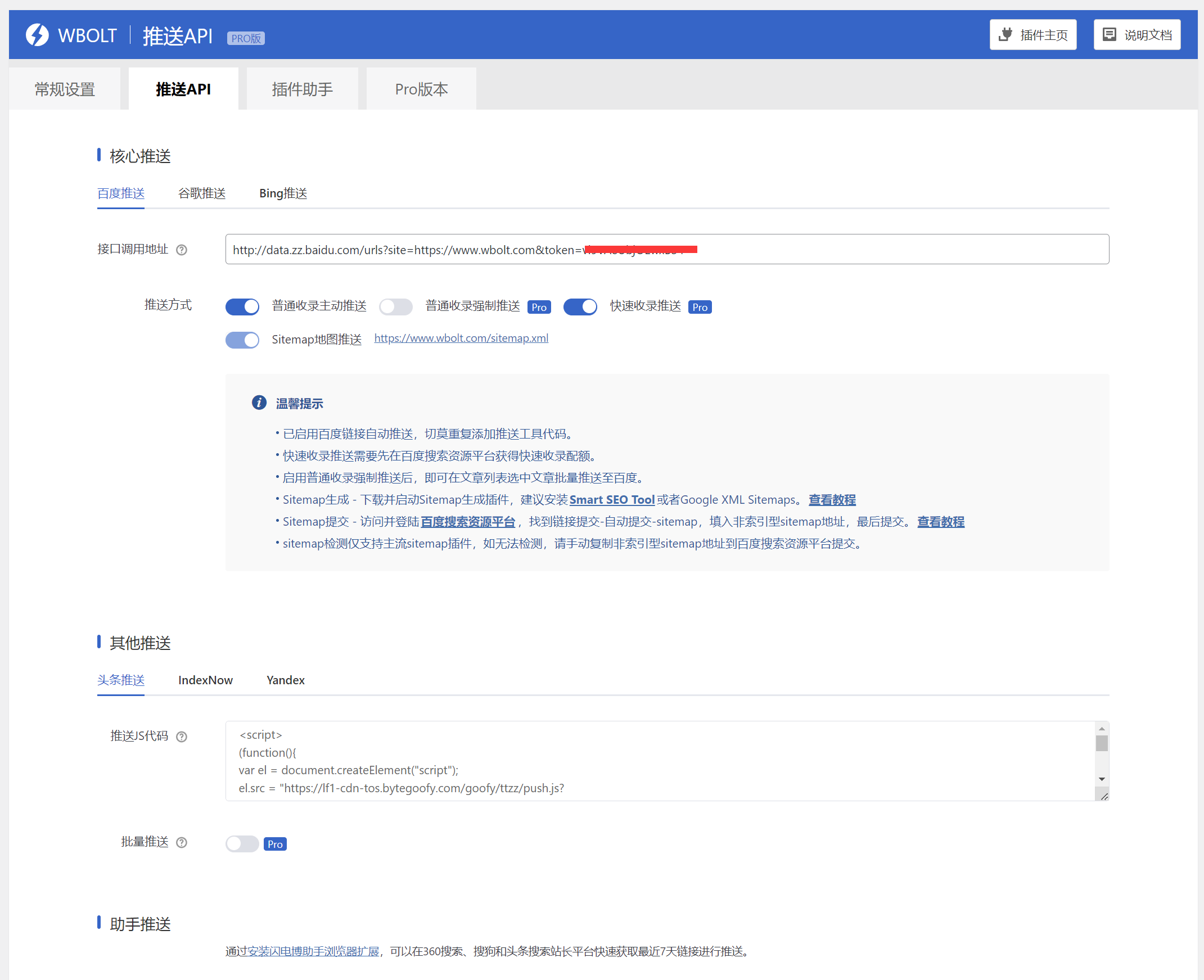Open the Smart SEO Tool link
The width and height of the screenshot is (1204, 980).
click(x=612, y=500)
